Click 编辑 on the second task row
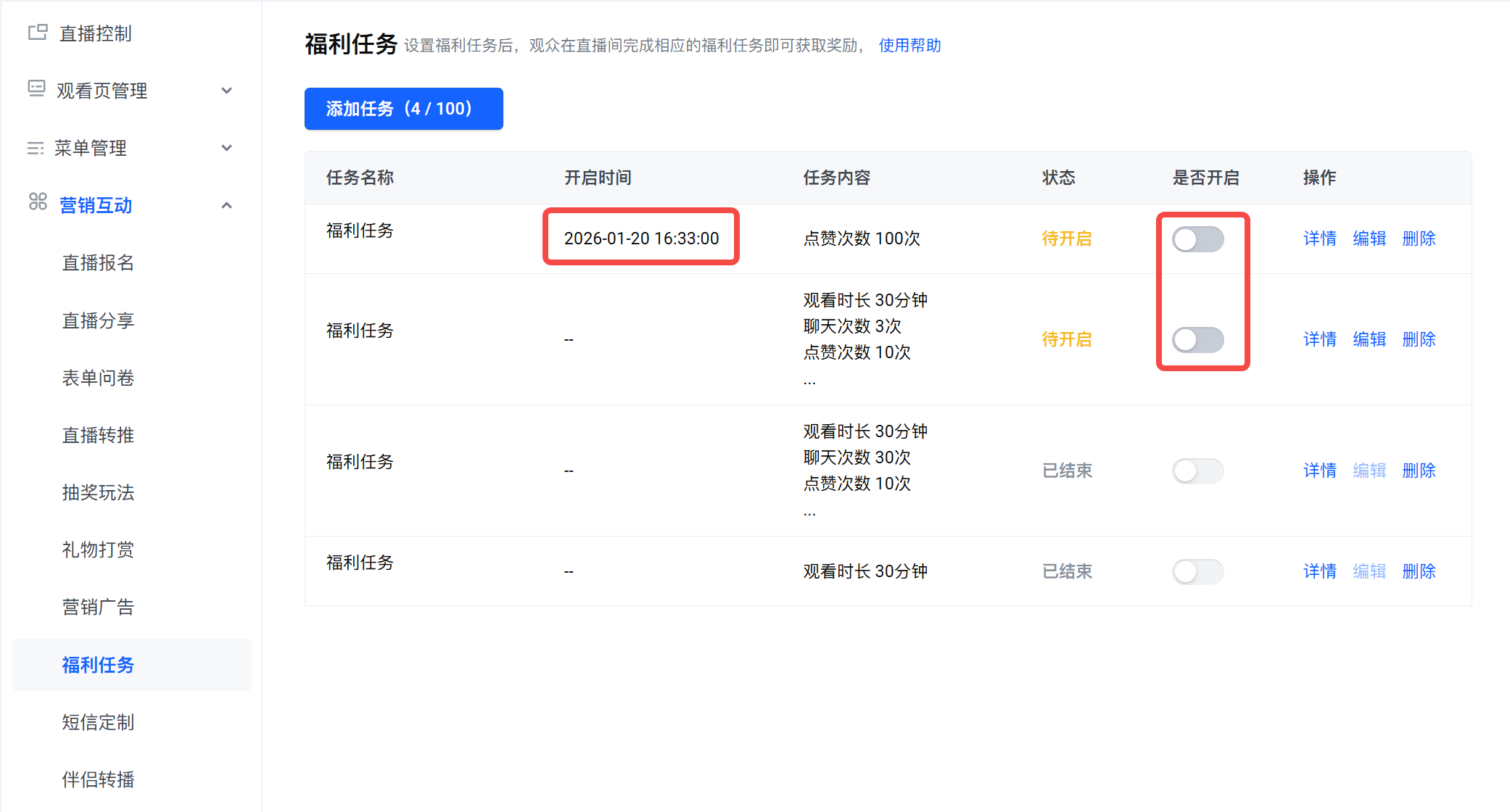This screenshot has width=1510, height=812. pos(1369,339)
